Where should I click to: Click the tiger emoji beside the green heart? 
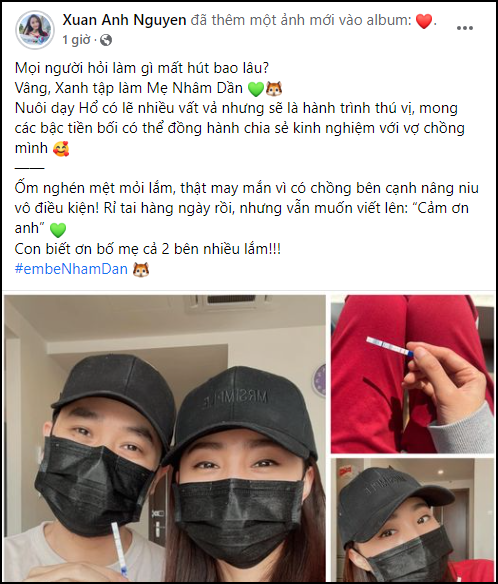(x=274, y=89)
